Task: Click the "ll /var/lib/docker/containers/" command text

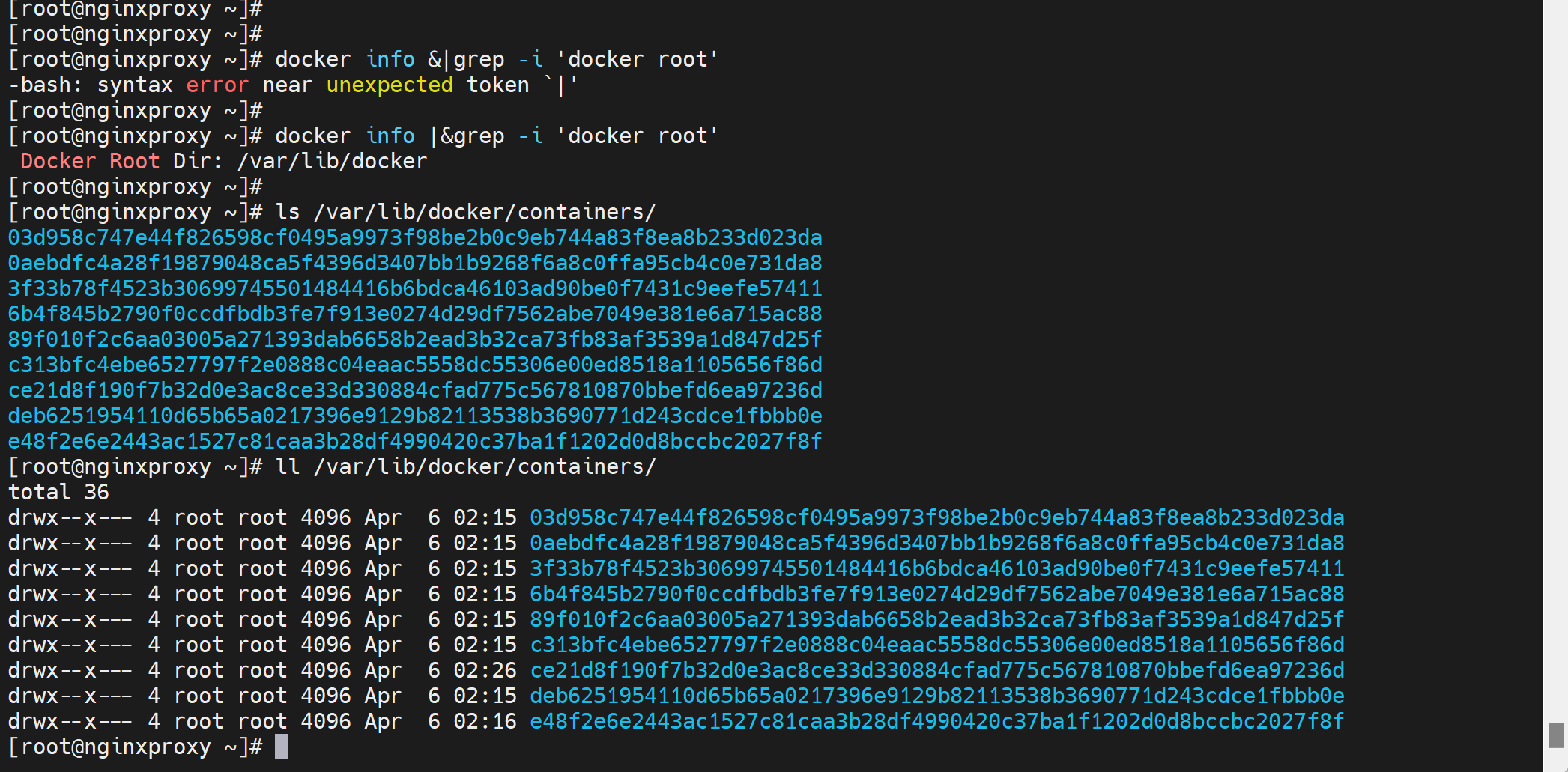Action: (465, 466)
